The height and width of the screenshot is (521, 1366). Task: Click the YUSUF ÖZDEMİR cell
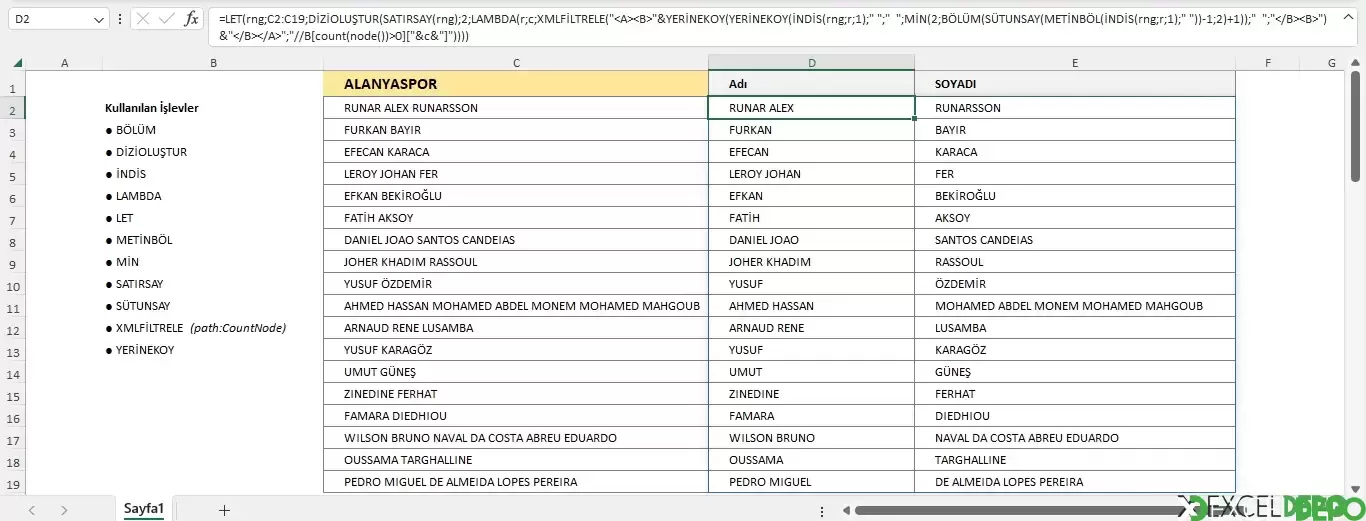pyautogui.click(x=516, y=284)
